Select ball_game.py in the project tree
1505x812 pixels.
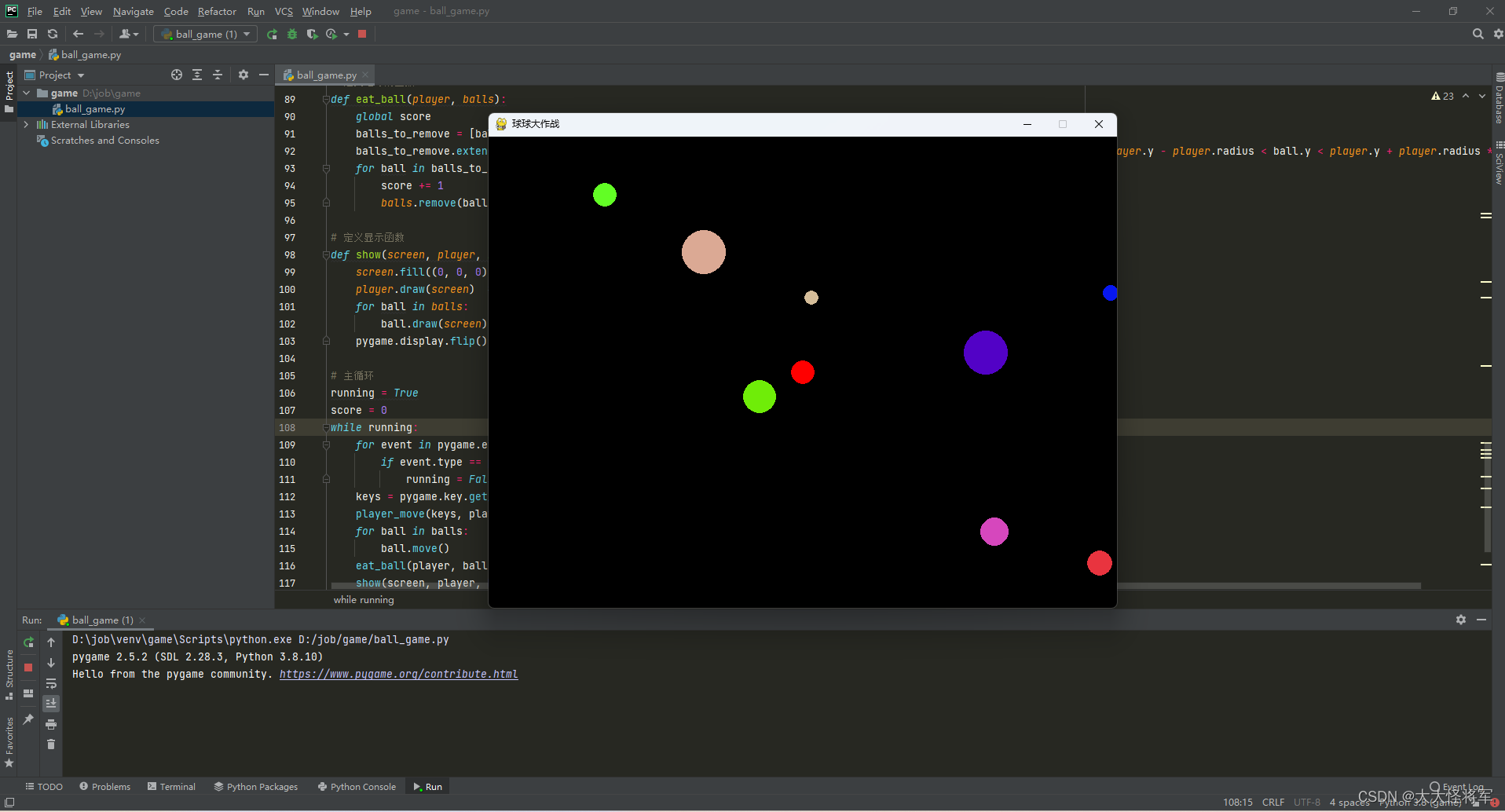pyautogui.click(x=94, y=109)
